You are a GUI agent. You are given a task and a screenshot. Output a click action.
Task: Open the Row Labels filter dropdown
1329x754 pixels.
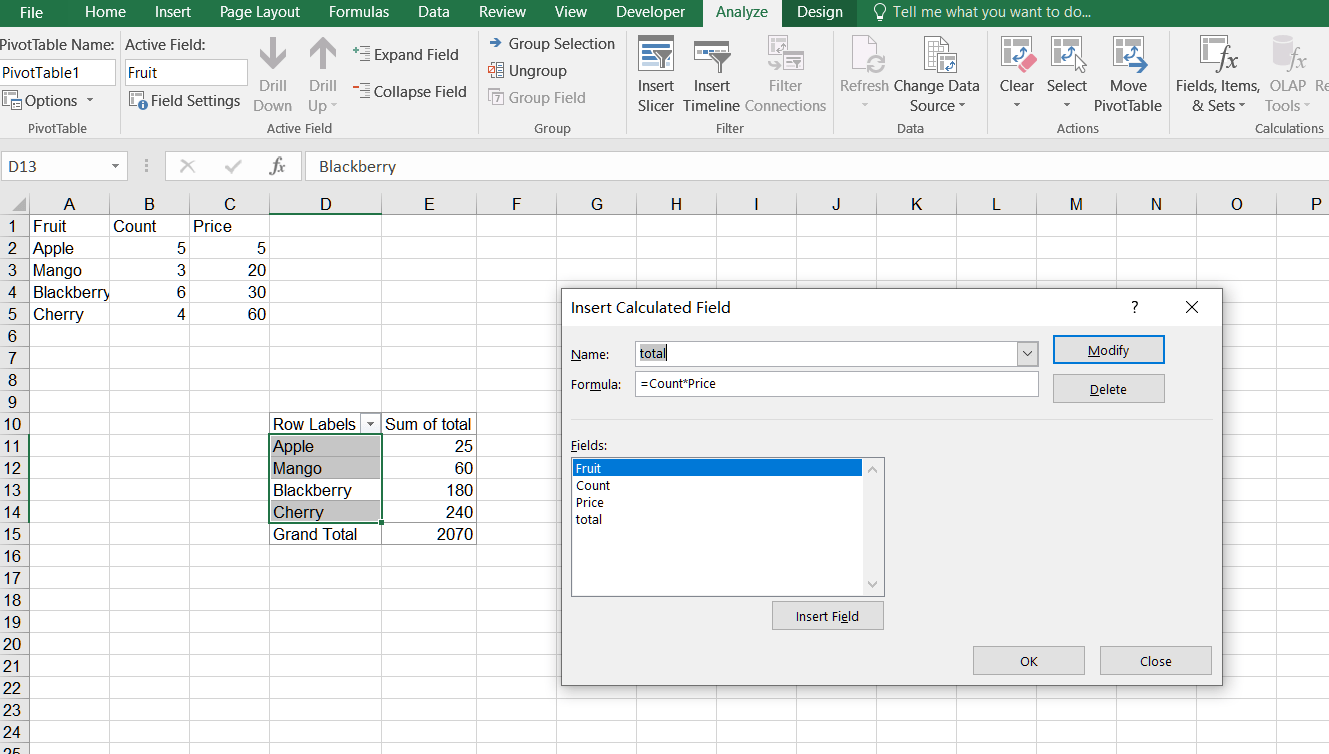click(x=370, y=423)
